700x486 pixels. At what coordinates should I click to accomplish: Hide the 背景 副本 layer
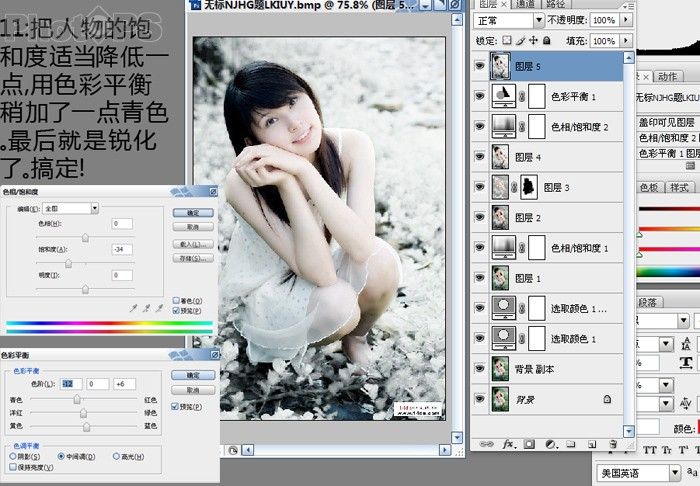[480, 368]
